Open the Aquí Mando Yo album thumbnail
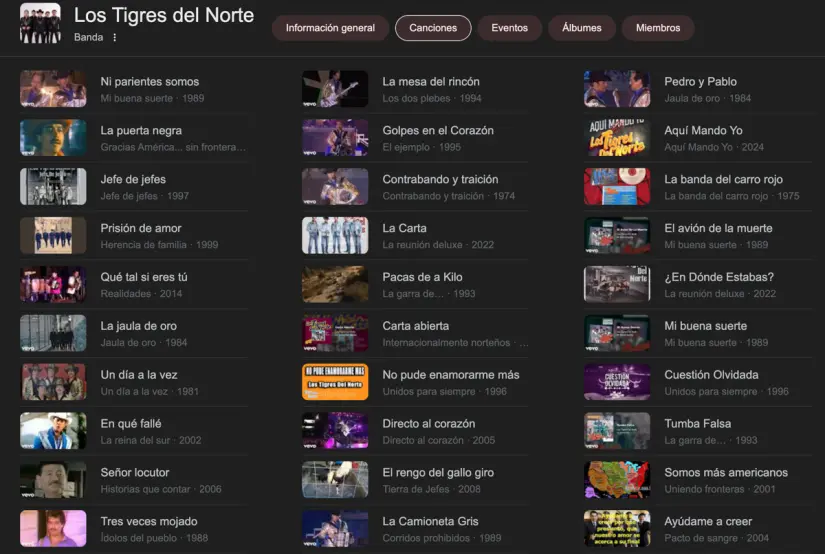This screenshot has width=825, height=554. [x=617, y=138]
